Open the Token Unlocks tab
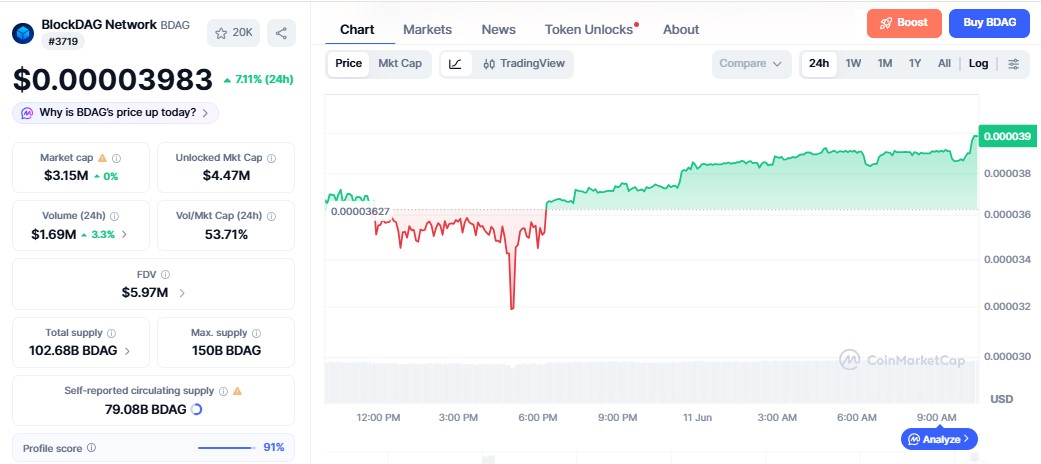 pos(589,30)
